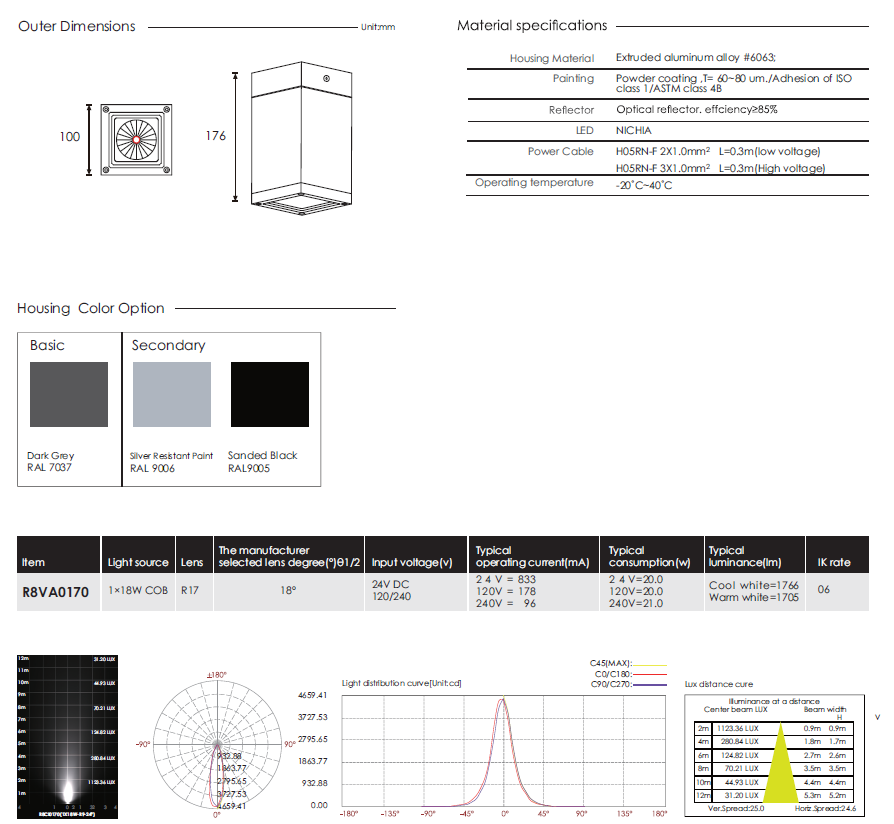This screenshot has width=894, height=824.
Task: Click the top-view fixture lens drawing
Action: coord(135,136)
